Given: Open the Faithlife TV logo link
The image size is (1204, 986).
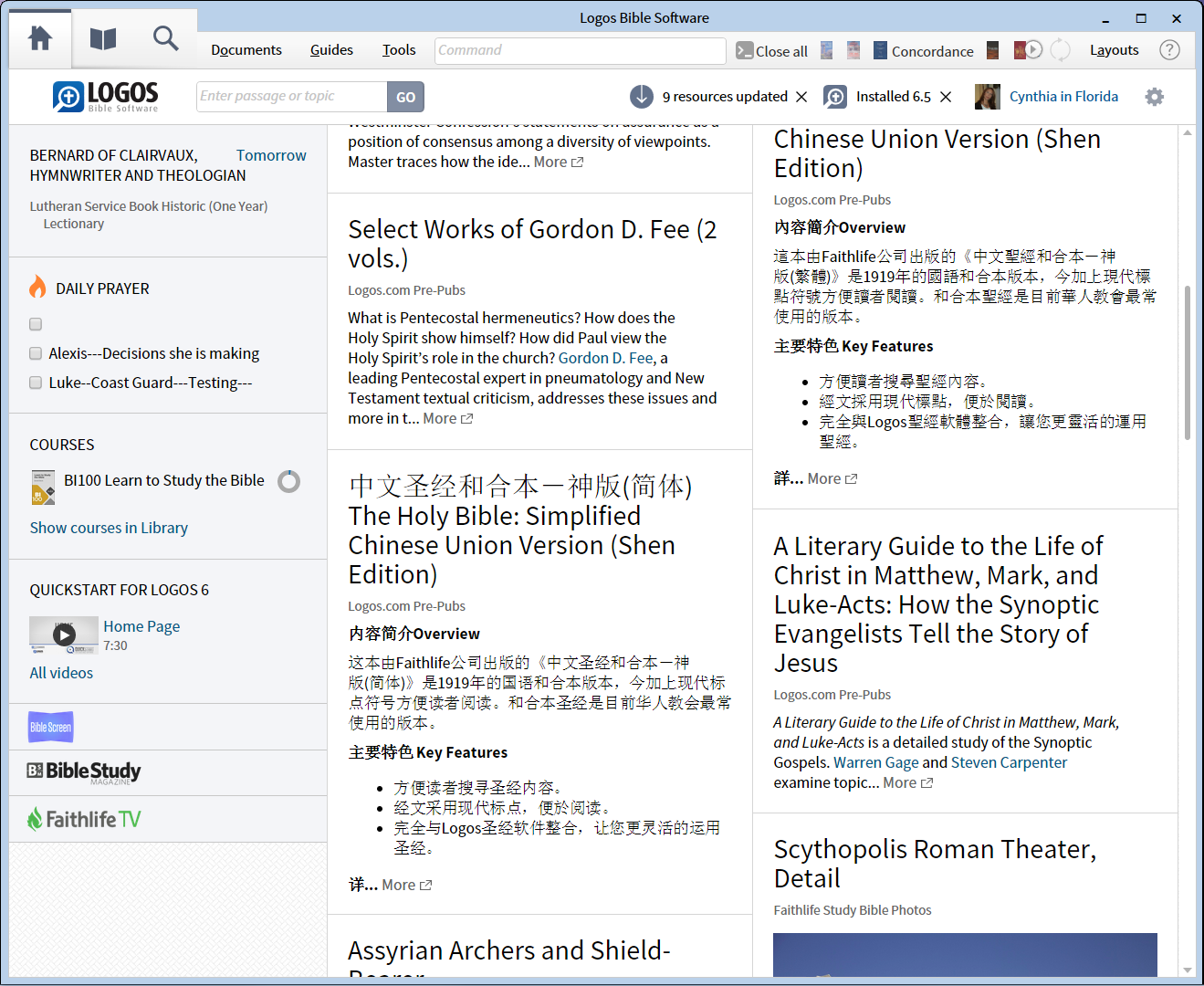Looking at the screenshot, I should (84, 819).
